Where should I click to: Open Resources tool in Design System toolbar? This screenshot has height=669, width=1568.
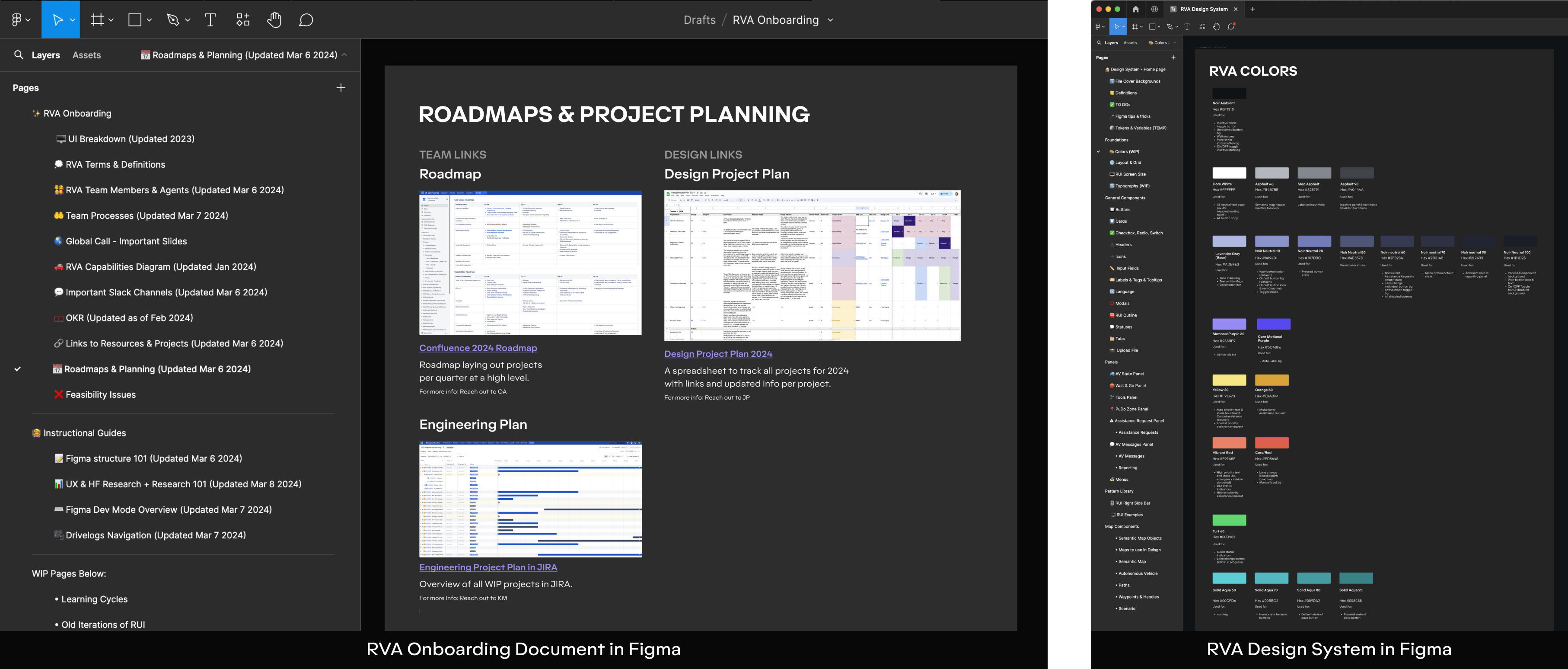[1201, 27]
